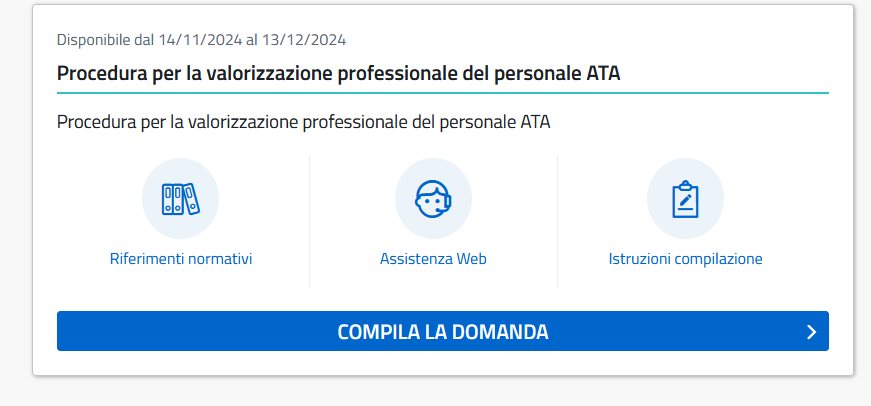
Task: Click the COMPILA LA DOMANDA button label
Action: point(443,332)
